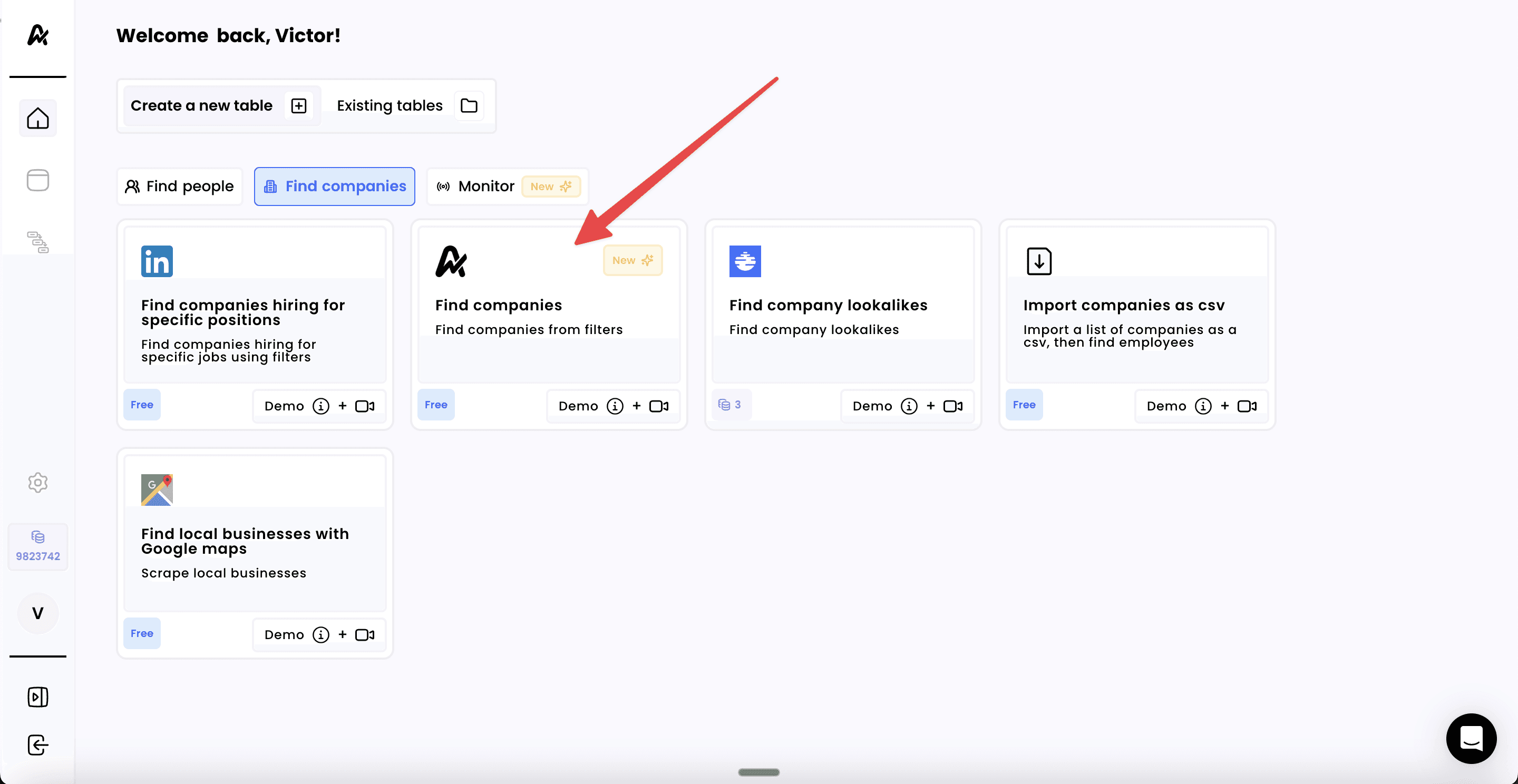This screenshot has width=1518, height=784.
Task: Switch to the Find people tab
Action: (180, 187)
